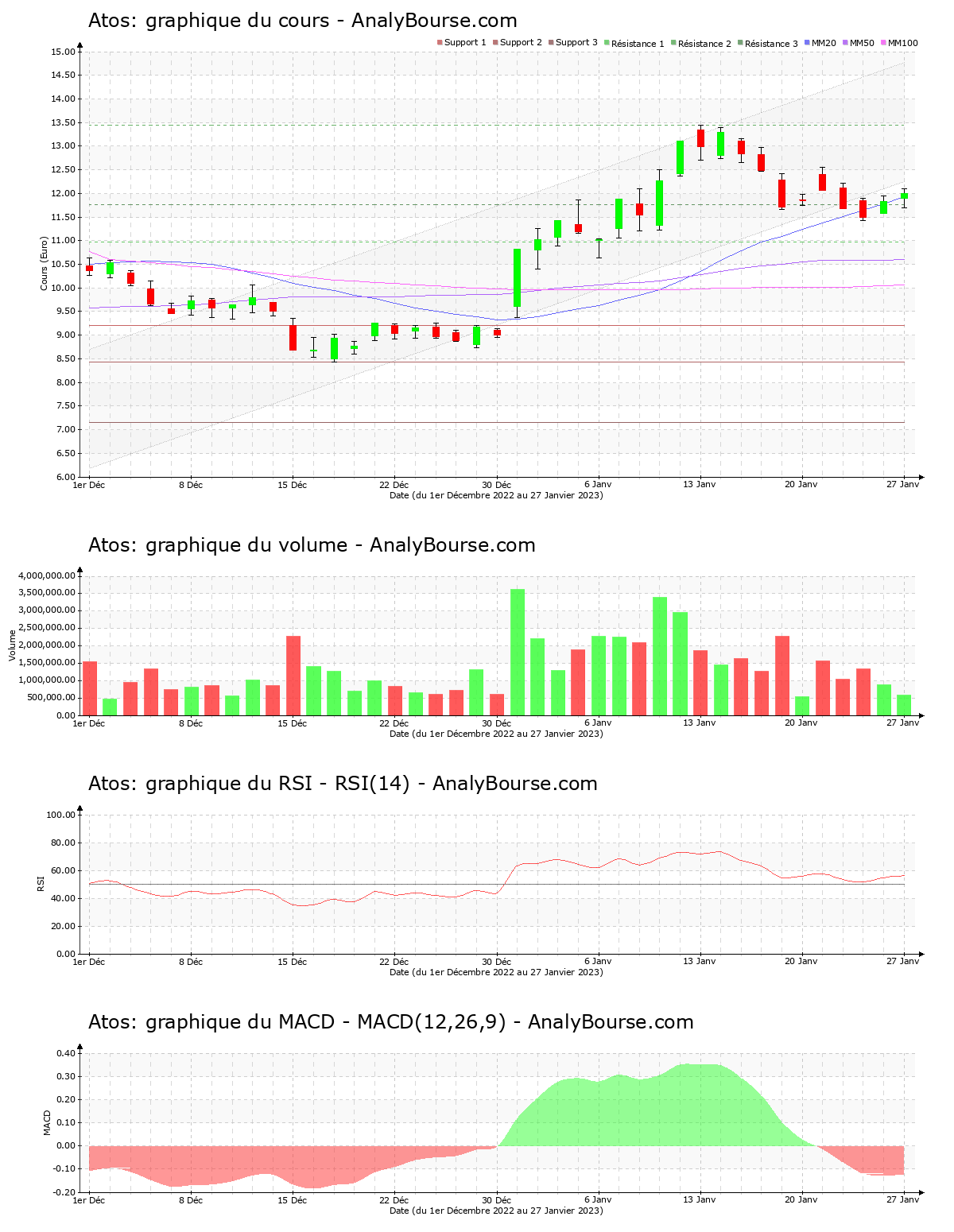Click '30 Déc' on the price chart axis

coord(496,484)
